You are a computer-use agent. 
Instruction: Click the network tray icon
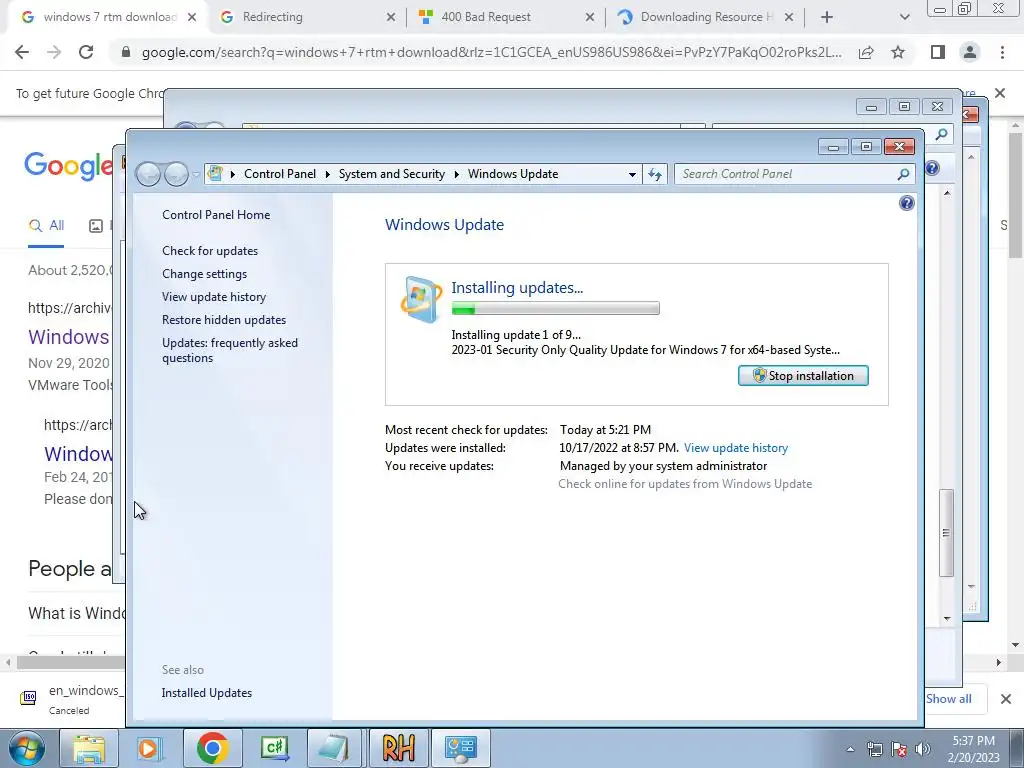pos(874,749)
